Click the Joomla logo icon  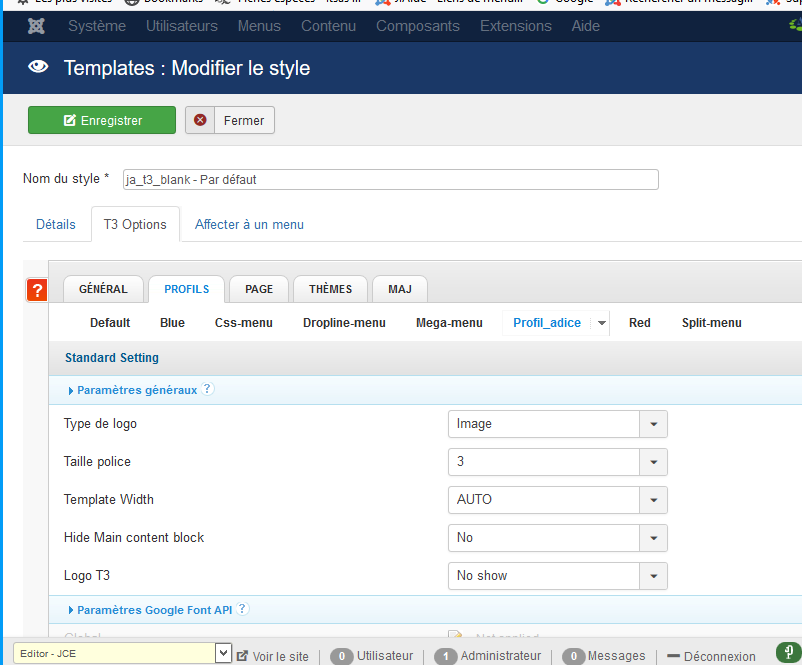tap(37, 26)
